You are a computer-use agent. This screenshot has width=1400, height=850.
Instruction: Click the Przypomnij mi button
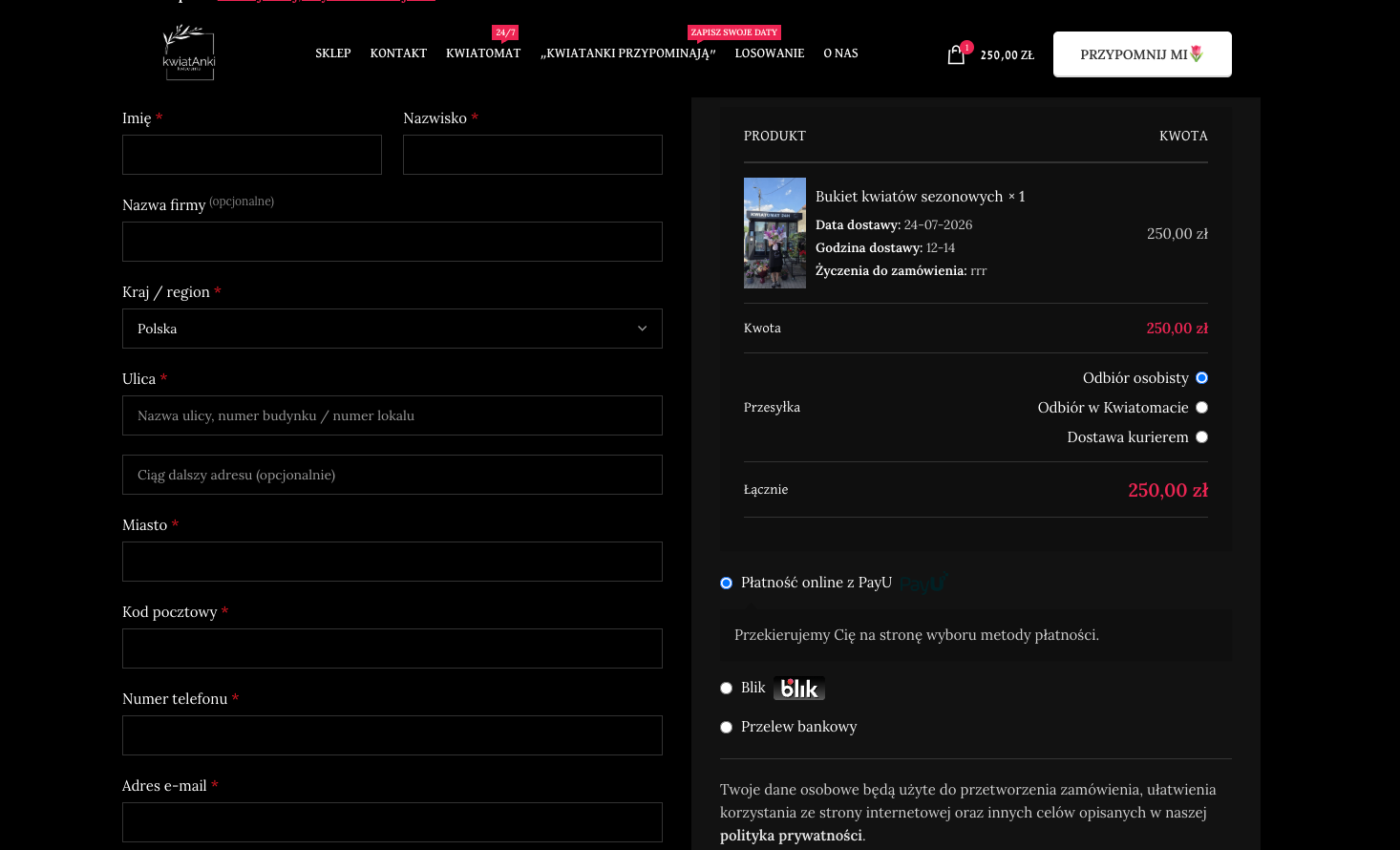(x=1142, y=54)
